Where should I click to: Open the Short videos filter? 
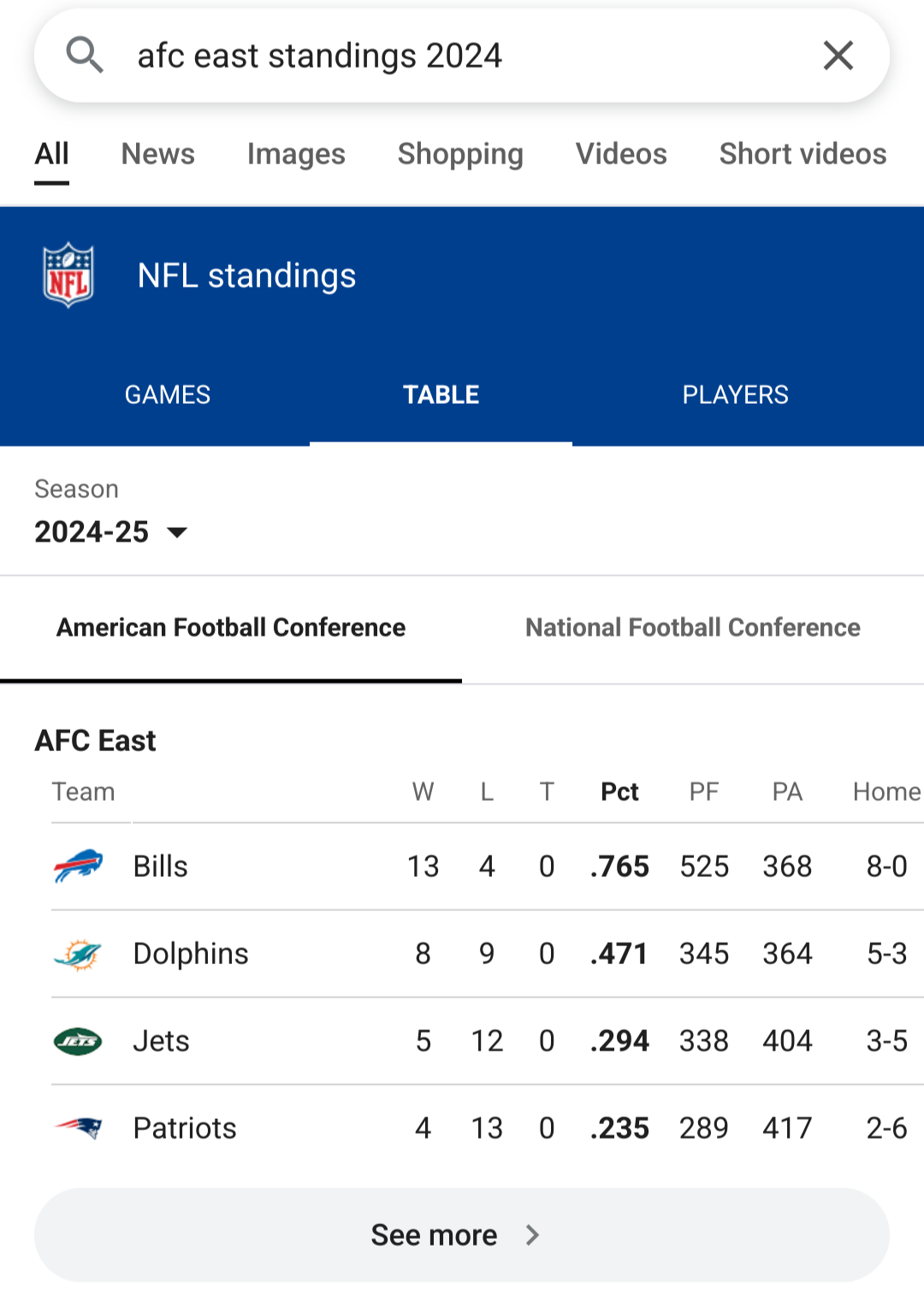click(803, 154)
